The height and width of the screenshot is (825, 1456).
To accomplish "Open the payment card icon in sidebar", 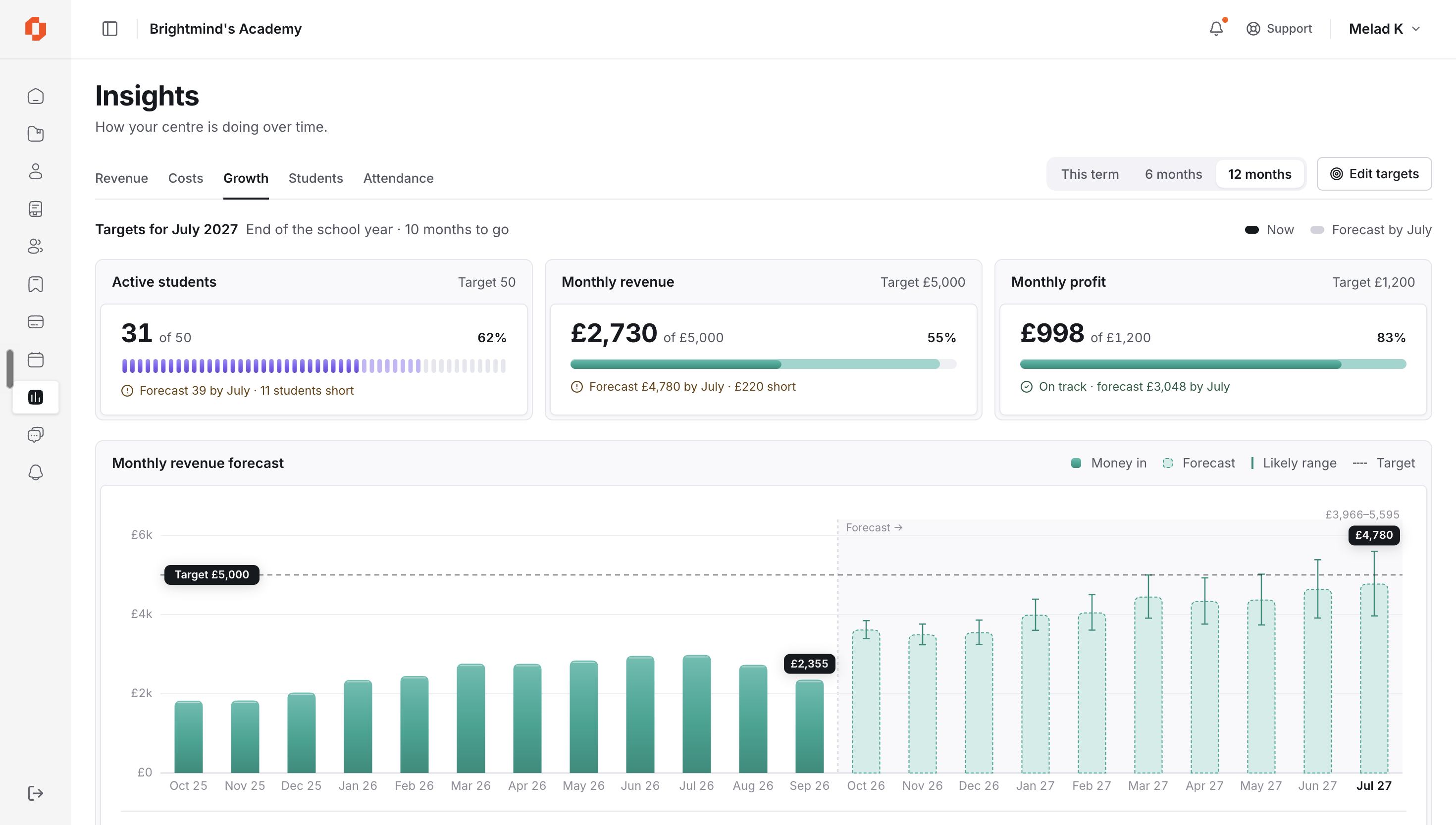I will tap(36, 322).
